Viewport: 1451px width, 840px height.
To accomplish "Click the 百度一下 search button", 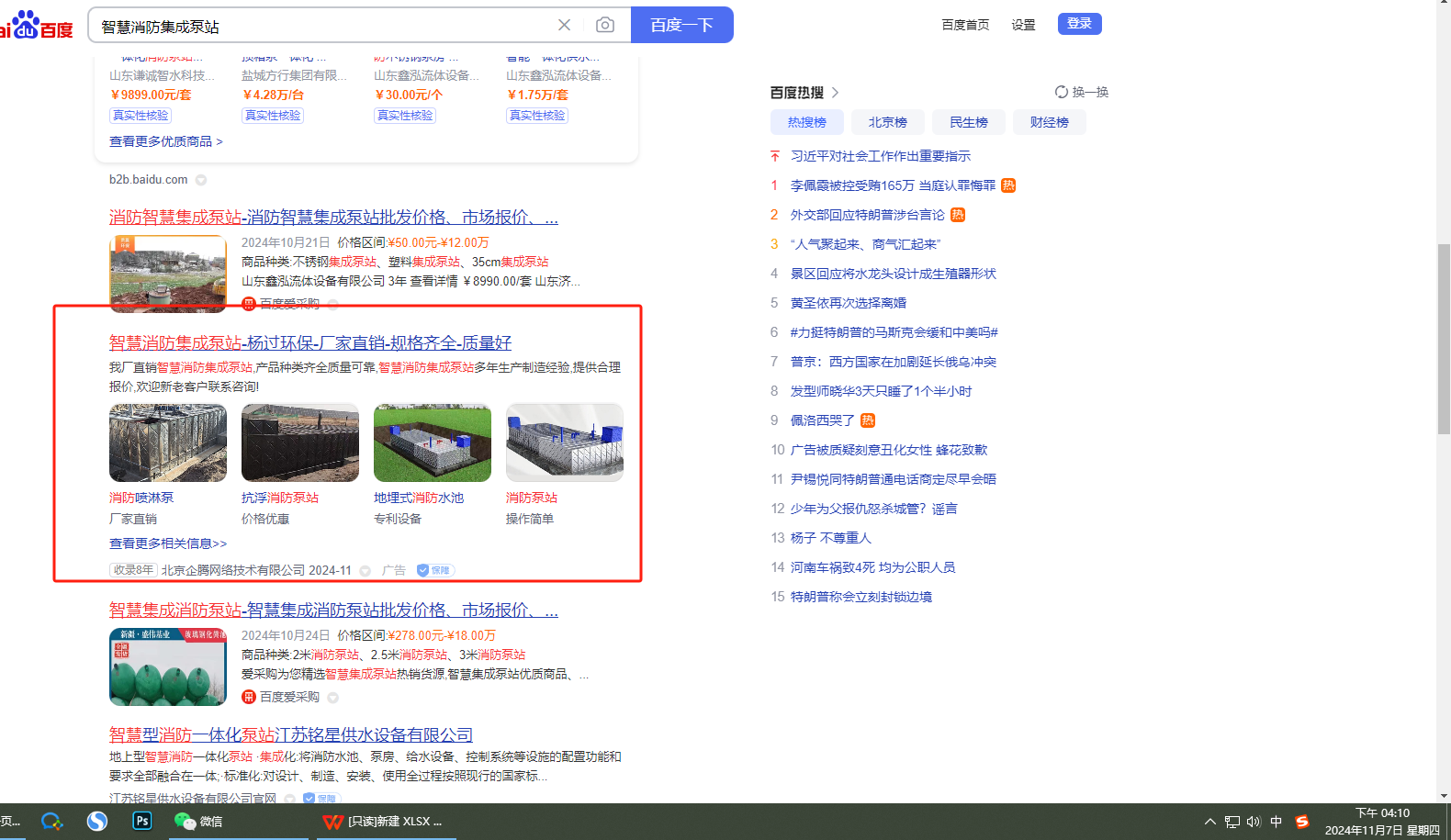I will (681, 25).
